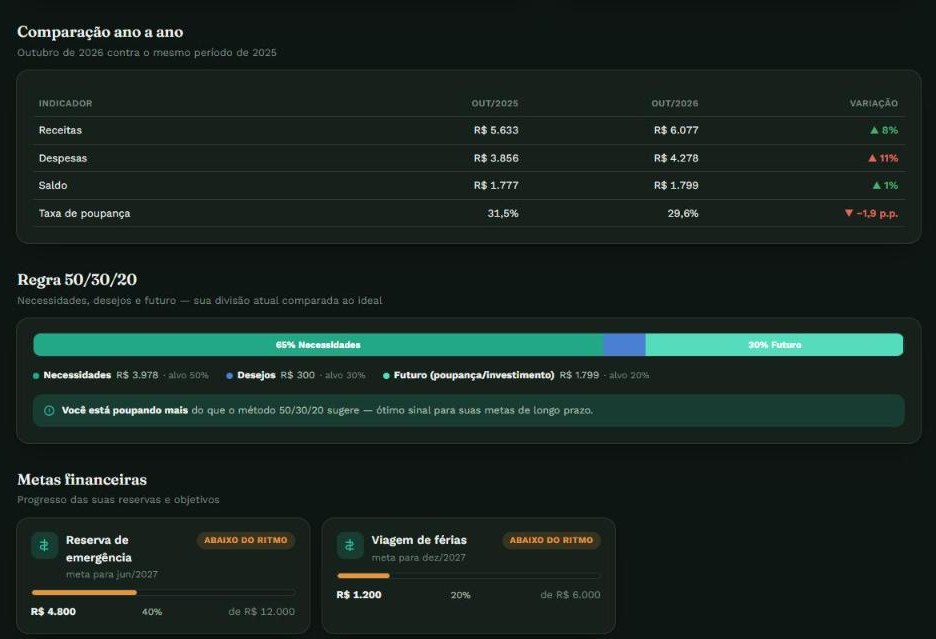The image size is (936, 639).
Task: Click the R$ 5.633 Receitas value
Action: click(496, 130)
